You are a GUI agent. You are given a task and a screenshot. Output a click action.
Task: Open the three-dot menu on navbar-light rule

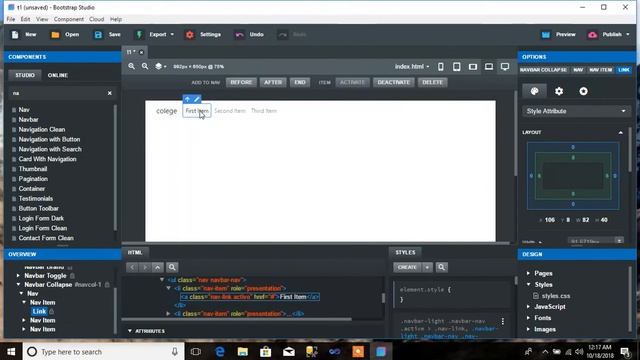[x=503, y=322]
